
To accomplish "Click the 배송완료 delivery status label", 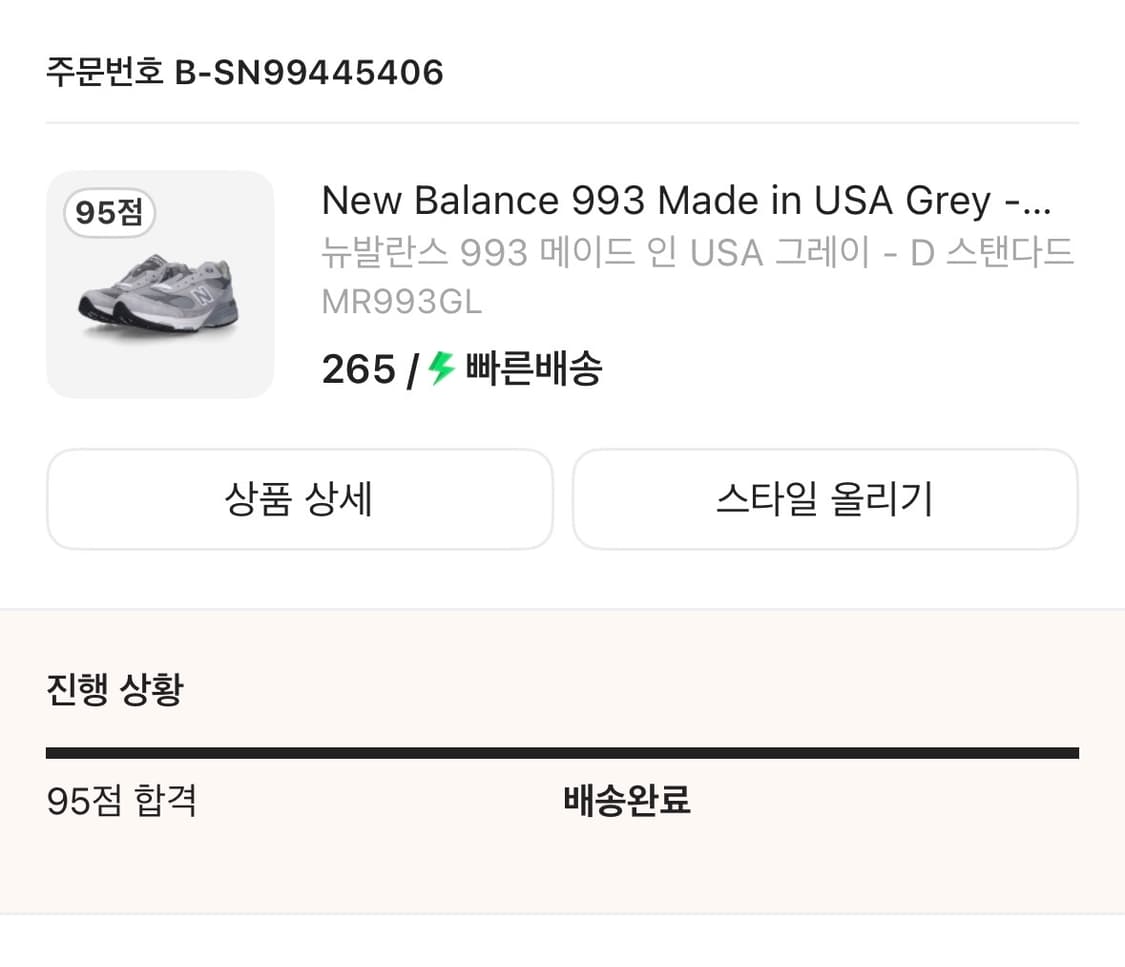I will pos(625,801).
